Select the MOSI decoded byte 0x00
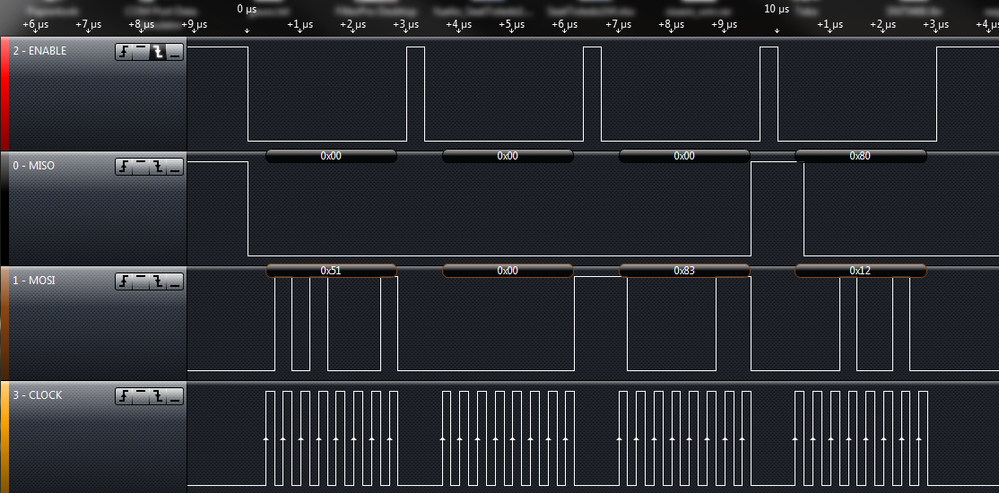The image size is (999, 493). tap(508, 271)
